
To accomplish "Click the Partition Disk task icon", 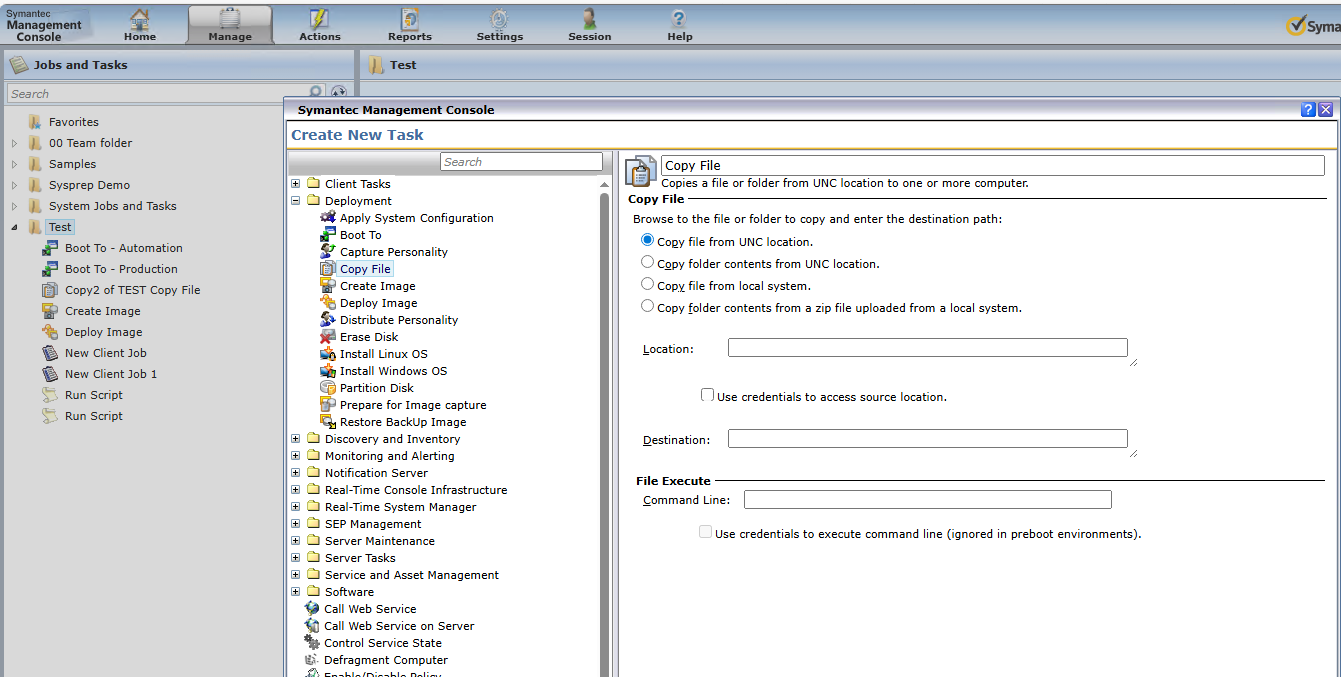I will 327,388.
